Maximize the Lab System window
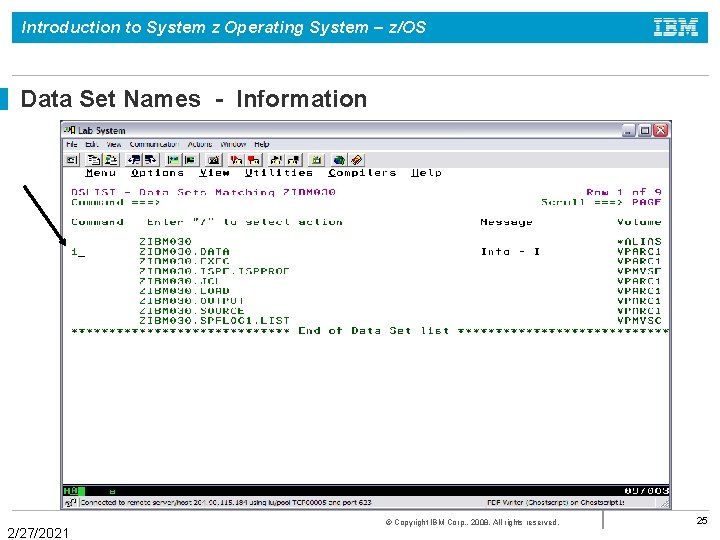 pos(645,130)
